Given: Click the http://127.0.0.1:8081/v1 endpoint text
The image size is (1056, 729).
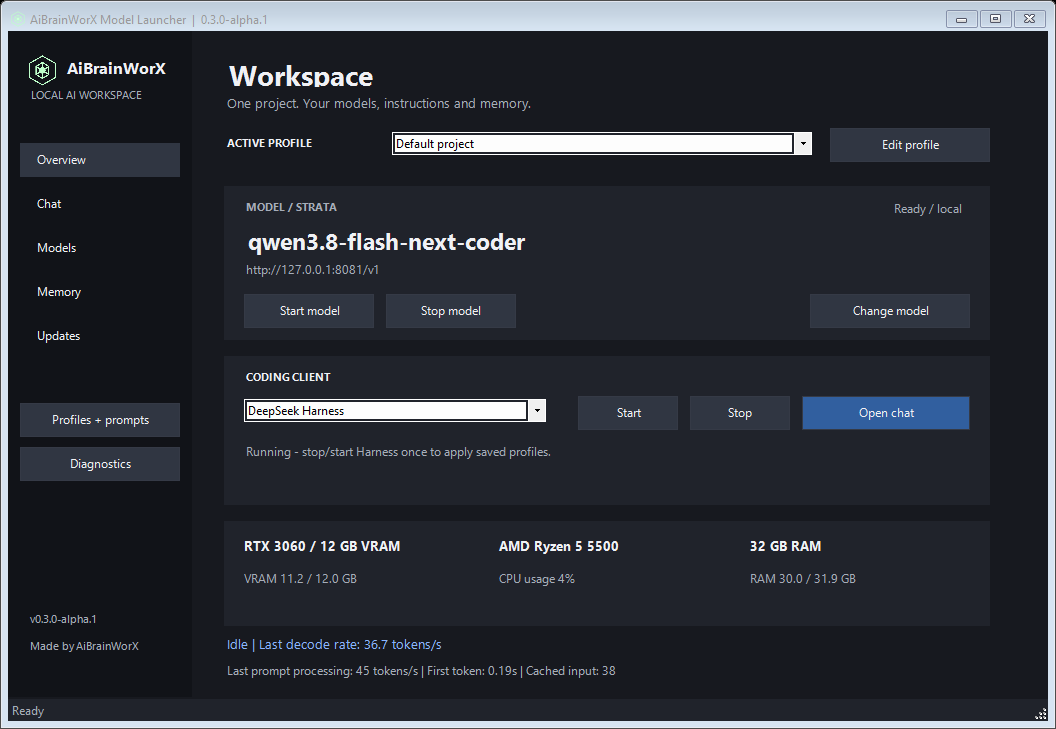Looking at the screenshot, I should (312, 270).
